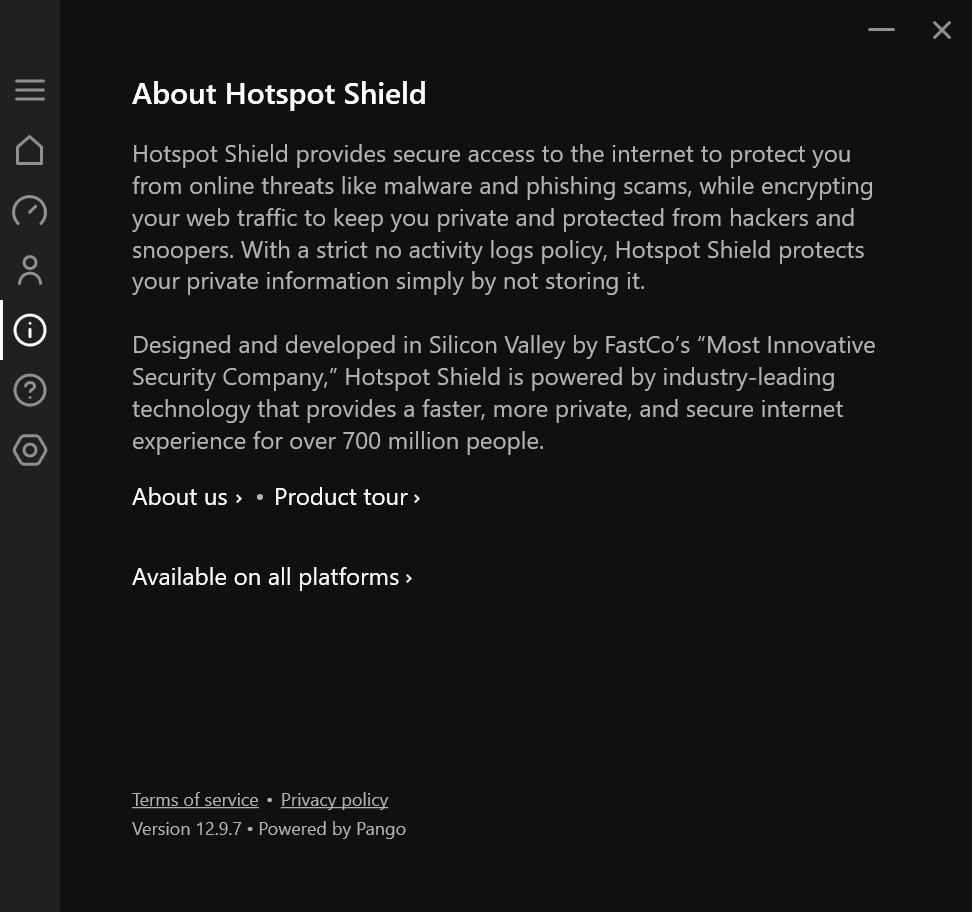
Task: Open the Privacy policy link
Action: tap(334, 799)
